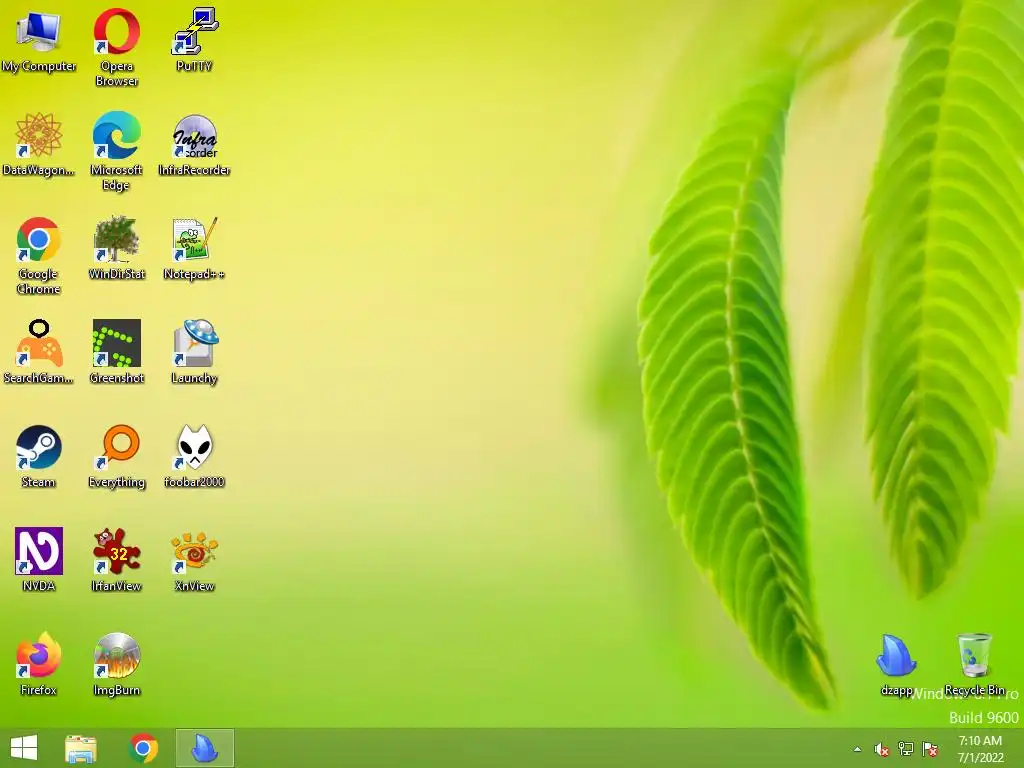Click Chrome icon in the taskbar
The width and height of the screenshot is (1024, 768).
(143, 748)
